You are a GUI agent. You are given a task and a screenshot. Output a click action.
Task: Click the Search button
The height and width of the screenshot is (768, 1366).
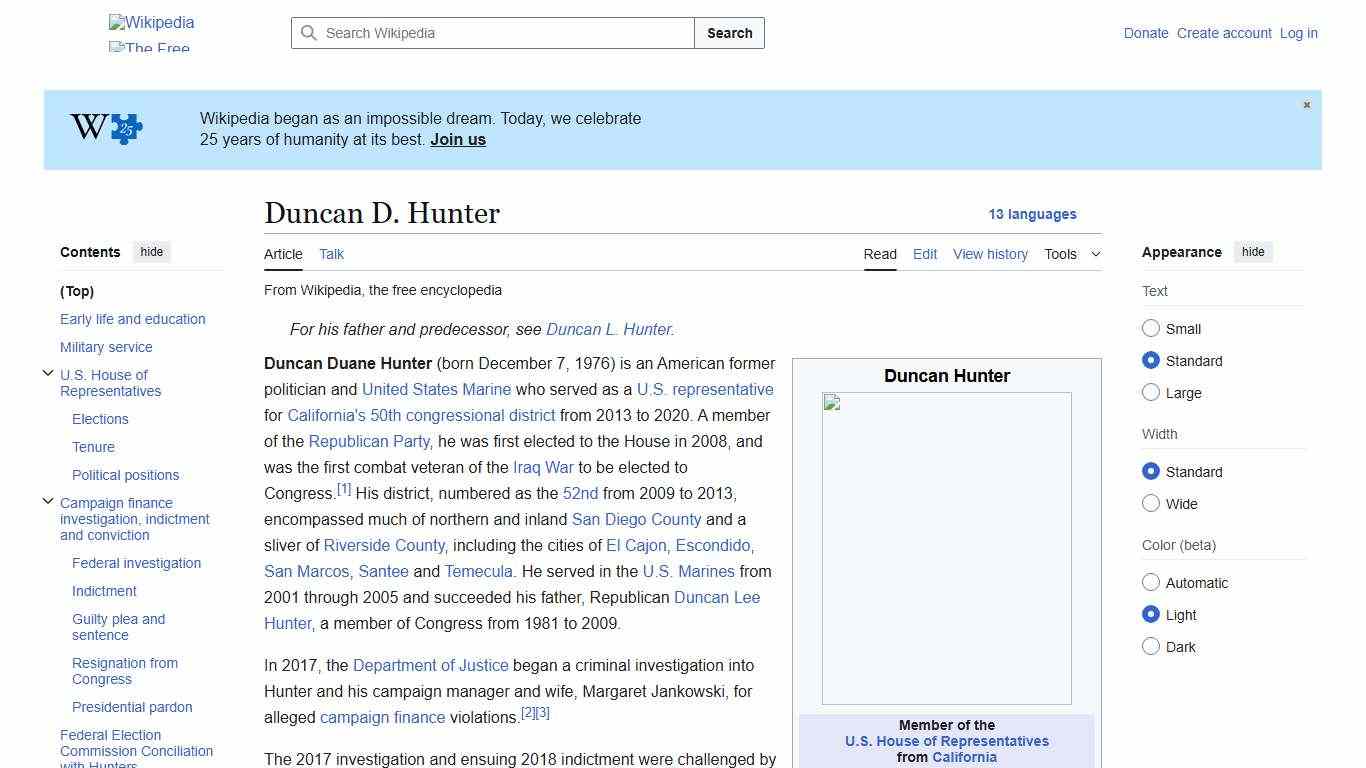click(x=729, y=33)
